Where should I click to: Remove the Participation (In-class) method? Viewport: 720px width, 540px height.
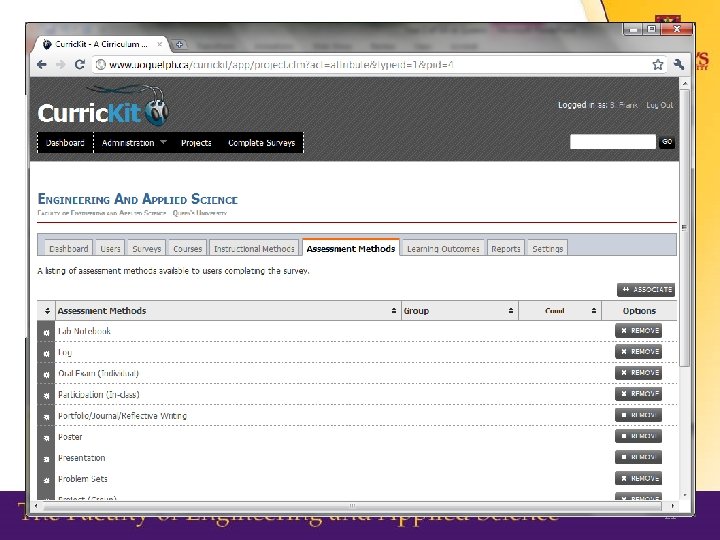click(x=638, y=394)
